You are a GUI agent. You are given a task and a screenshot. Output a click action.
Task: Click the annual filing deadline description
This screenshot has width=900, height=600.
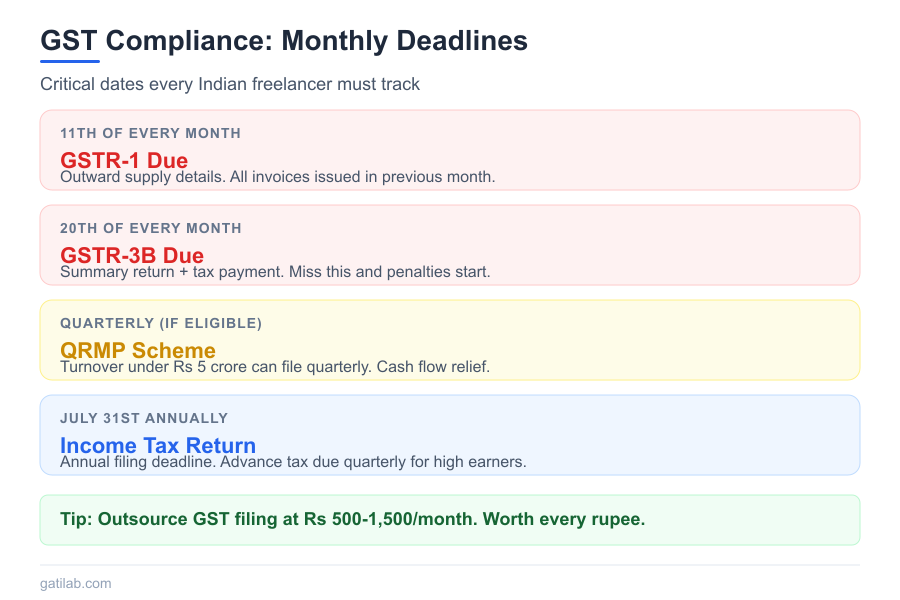[293, 462]
